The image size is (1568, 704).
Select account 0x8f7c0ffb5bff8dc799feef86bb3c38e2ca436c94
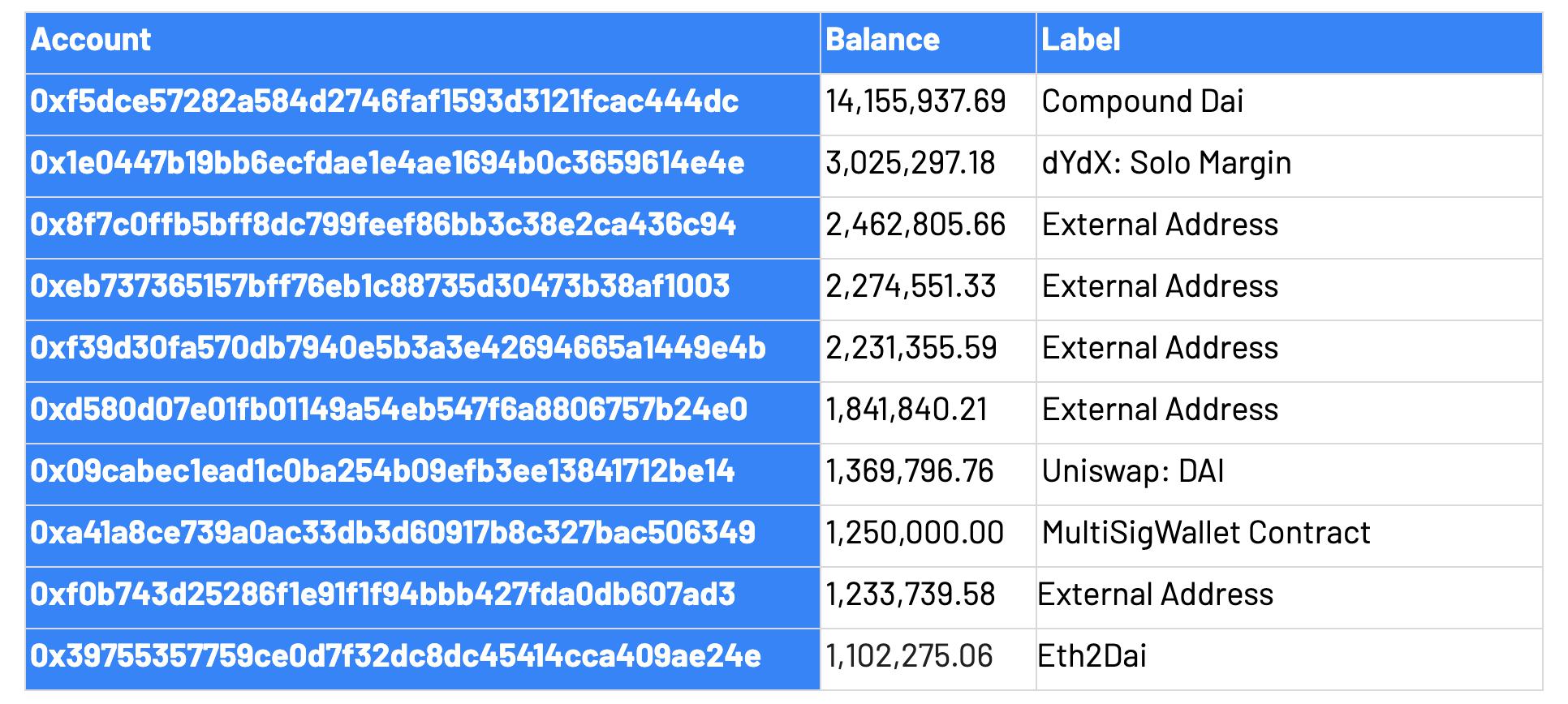click(383, 225)
